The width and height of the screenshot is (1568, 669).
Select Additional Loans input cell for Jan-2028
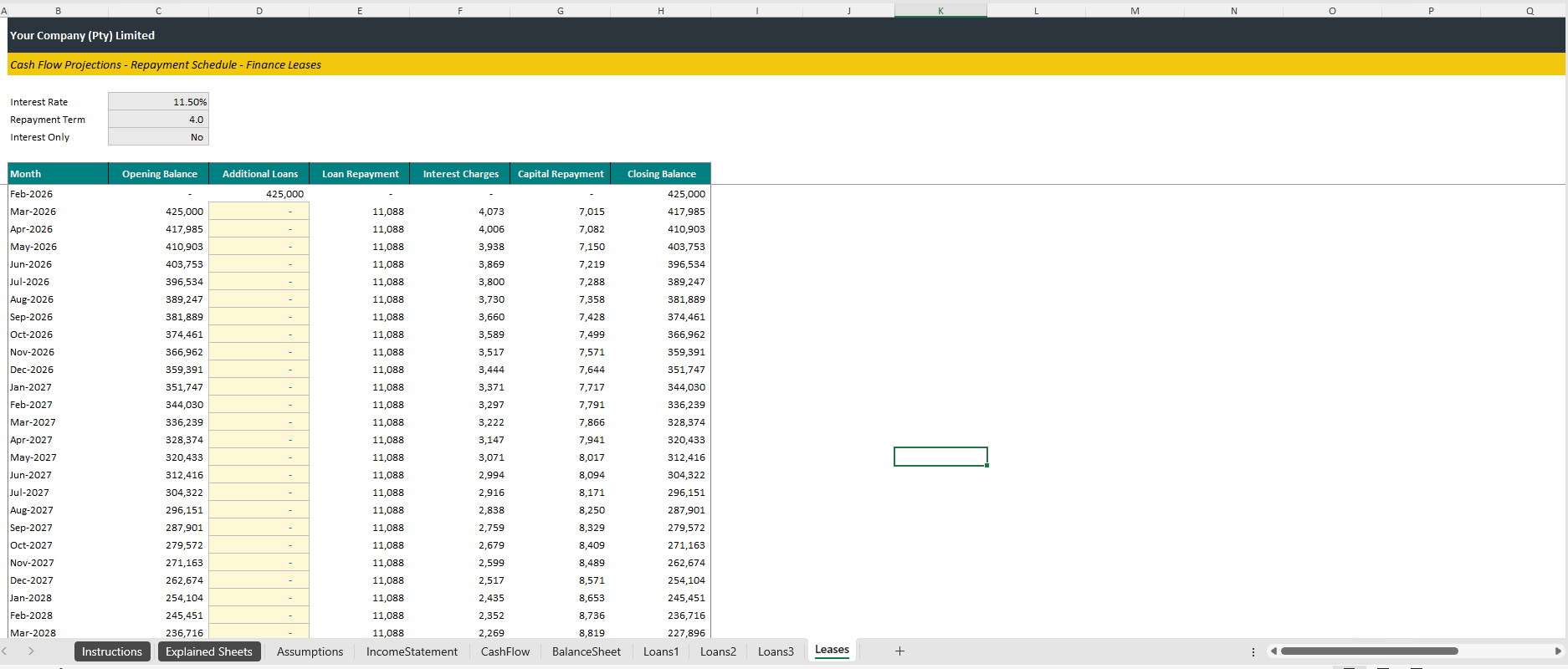coord(259,598)
